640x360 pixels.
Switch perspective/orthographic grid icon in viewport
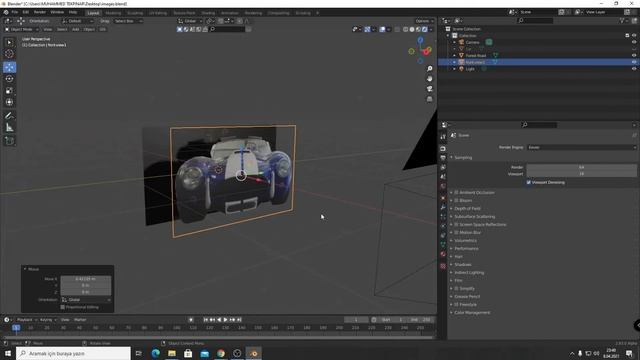[x=429, y=99]
